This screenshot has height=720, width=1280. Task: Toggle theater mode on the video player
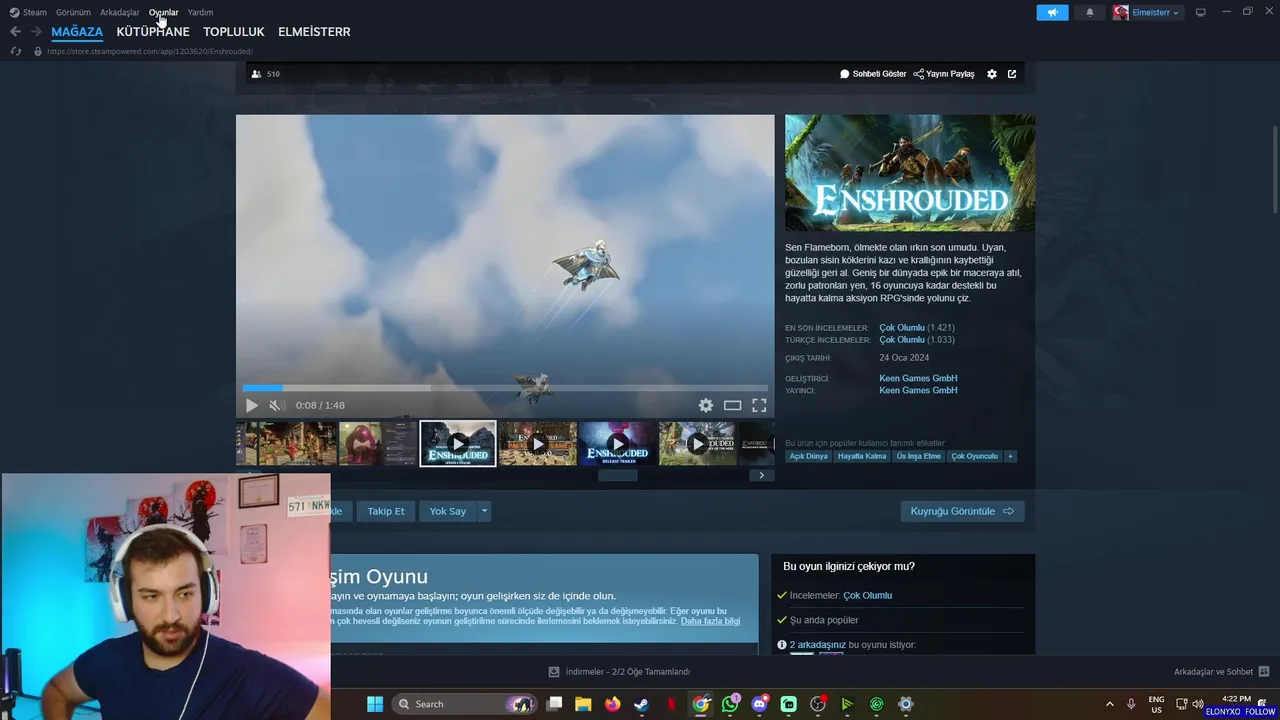[x=732, y=405]
